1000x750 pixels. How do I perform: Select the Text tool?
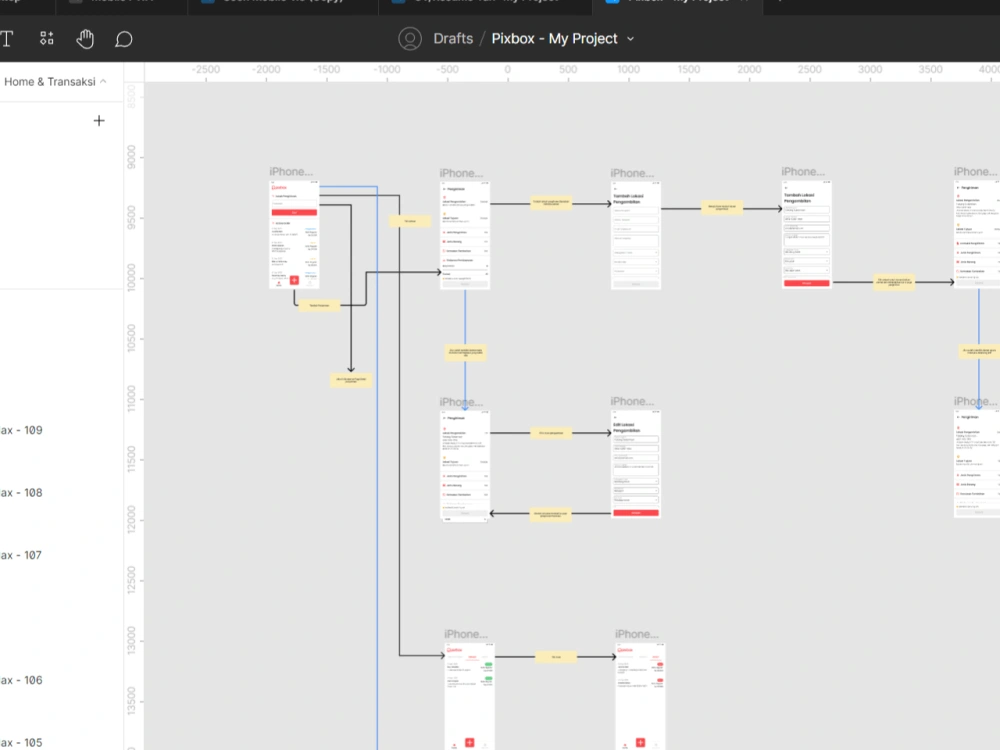point(6,39)
